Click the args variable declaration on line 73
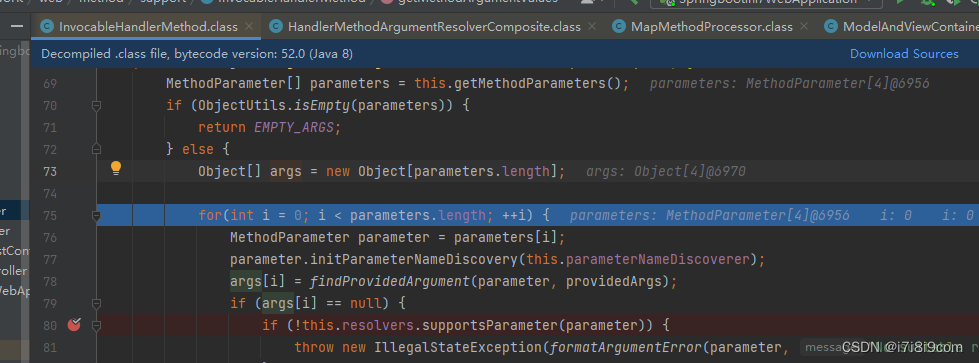Viewport: 979px width, 363px height. click(286, 171)
